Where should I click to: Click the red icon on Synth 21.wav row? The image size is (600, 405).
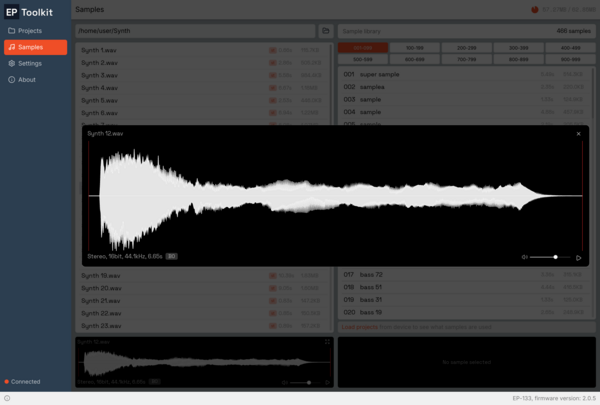[x=272, y=301]
